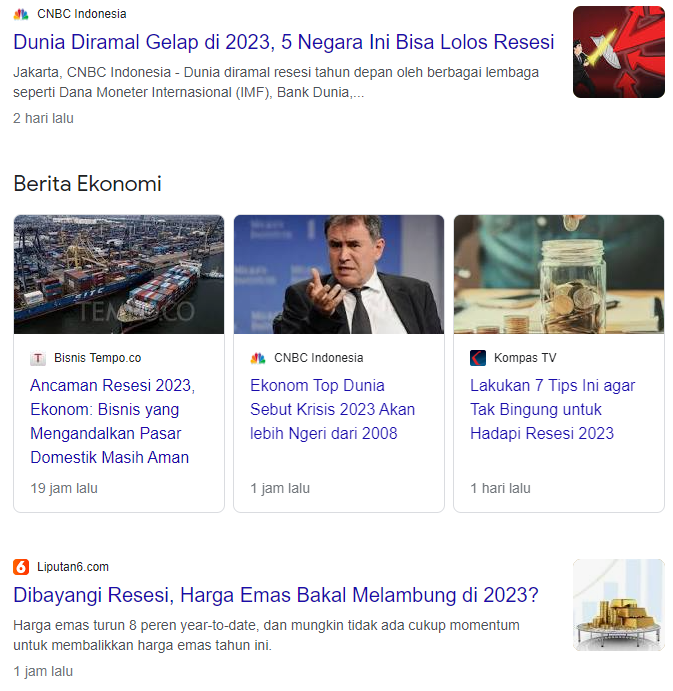This screenshot has width=673, height=691.
Task: Click '1 jam lalu' below Liputan6 article
Action: pyautogui.click(x=43, y=672)
